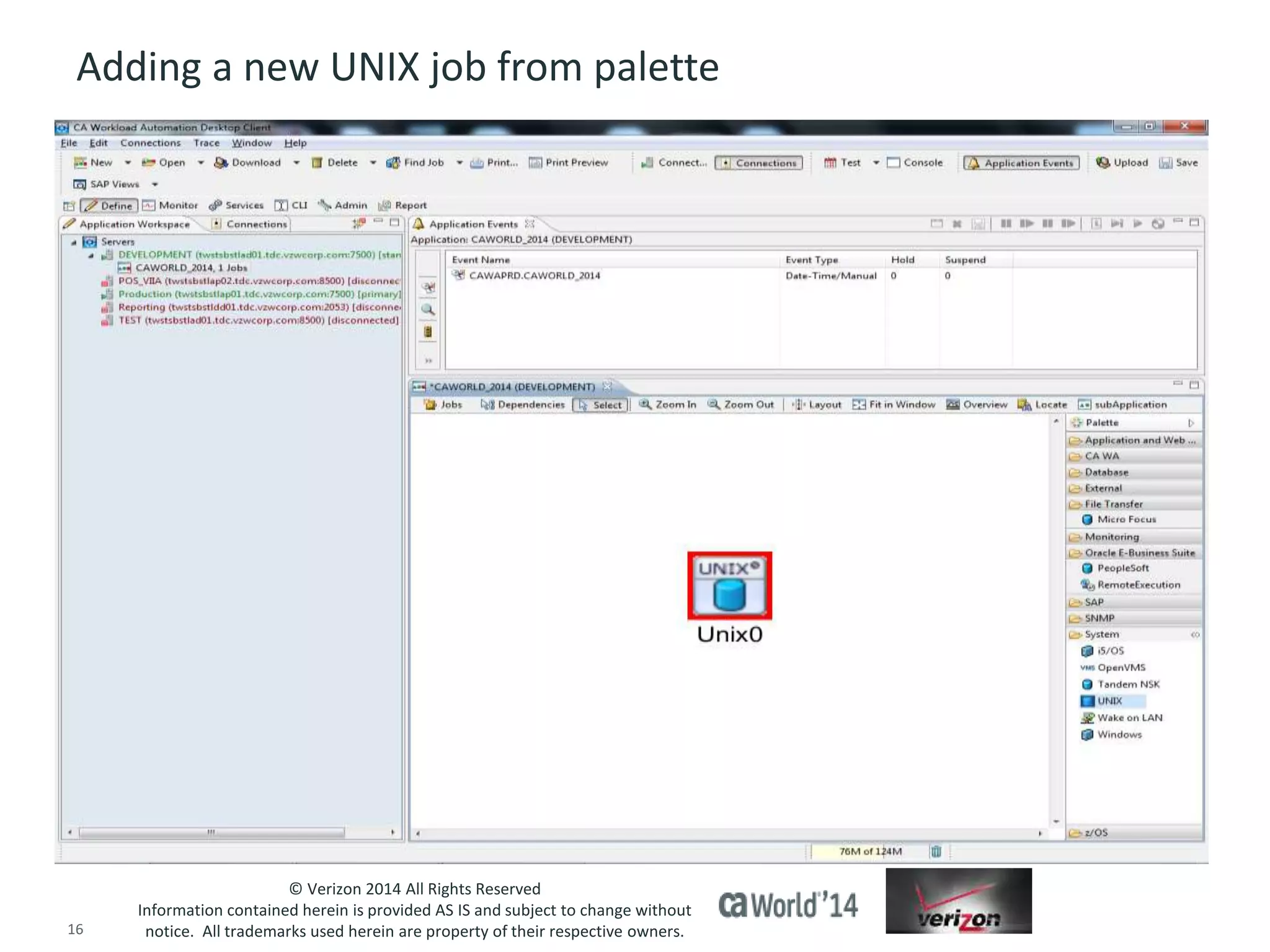The height and width of the screenshot is (952, 1270).
Task: Switch to Application Workspace tab
Action: tap(127, 224)
